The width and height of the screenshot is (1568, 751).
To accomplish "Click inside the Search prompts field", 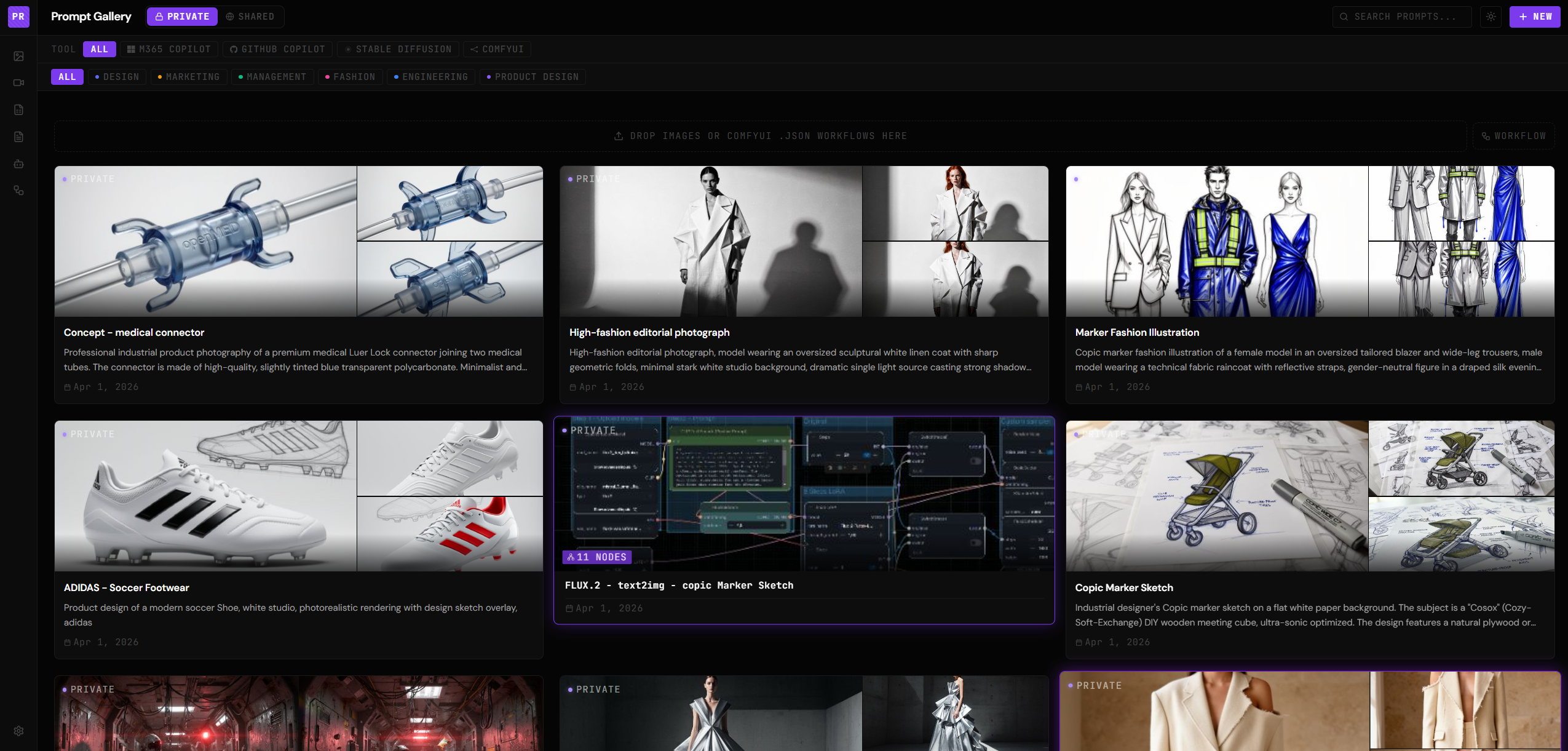I will (x=1402, y=17).
